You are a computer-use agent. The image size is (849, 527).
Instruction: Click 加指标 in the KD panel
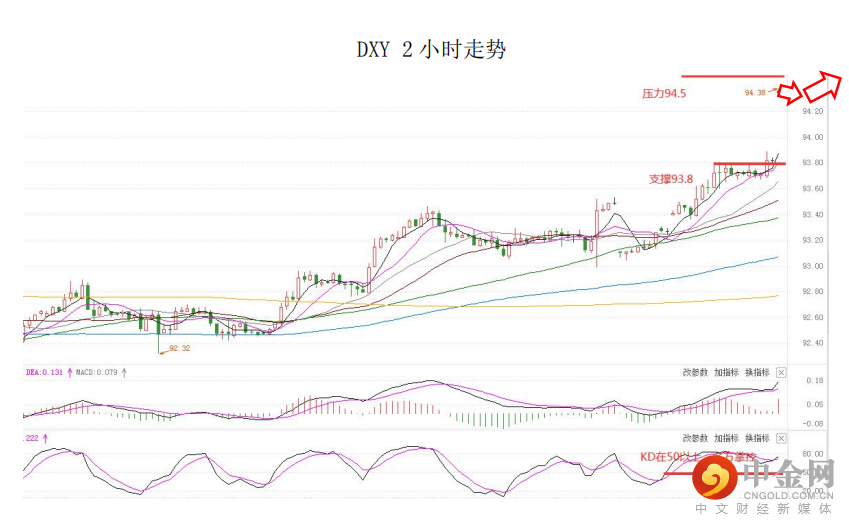point(726,438)
